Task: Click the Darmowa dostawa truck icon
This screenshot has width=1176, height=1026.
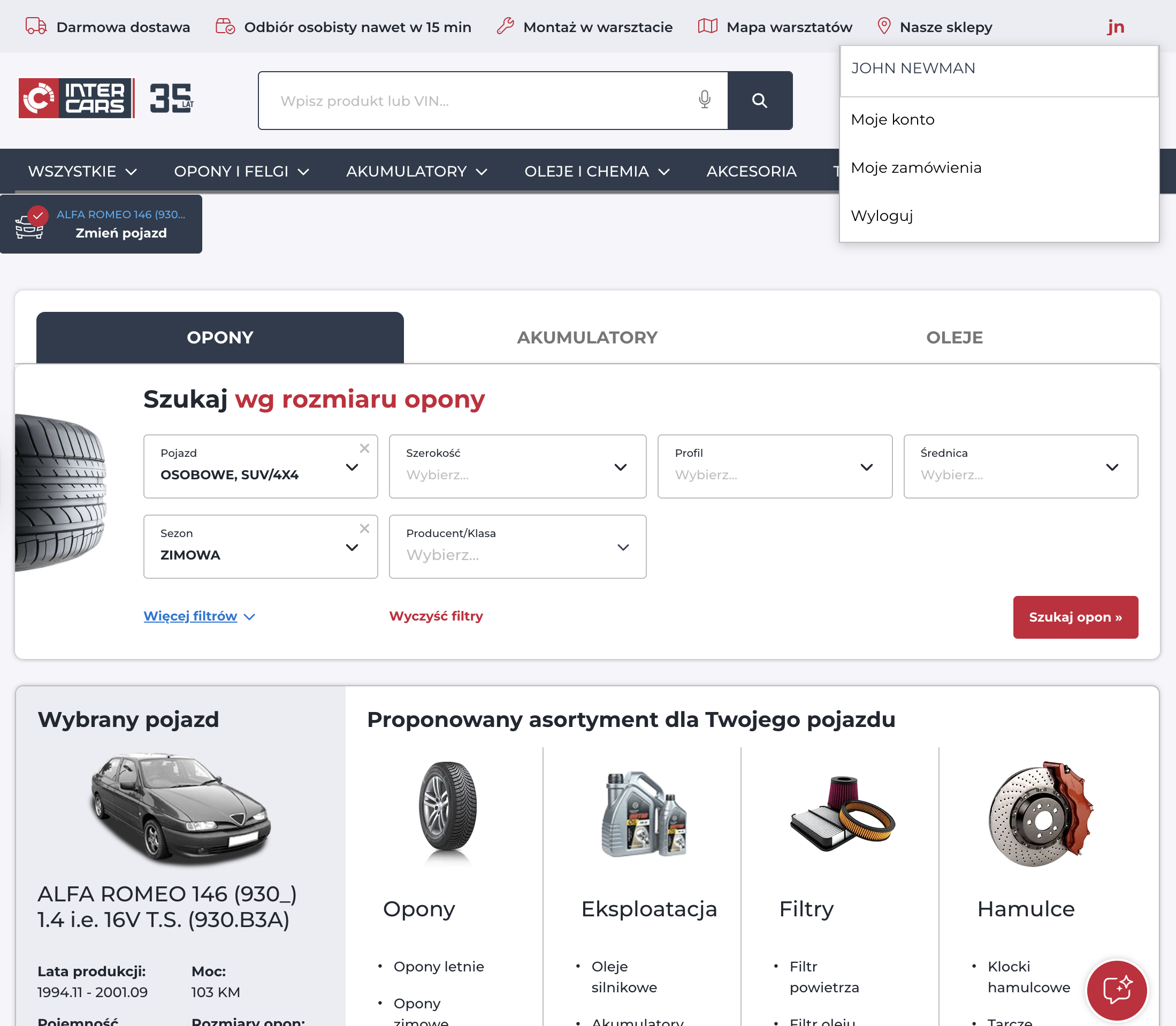Action: pyautogui.click(x=36, y=26)
